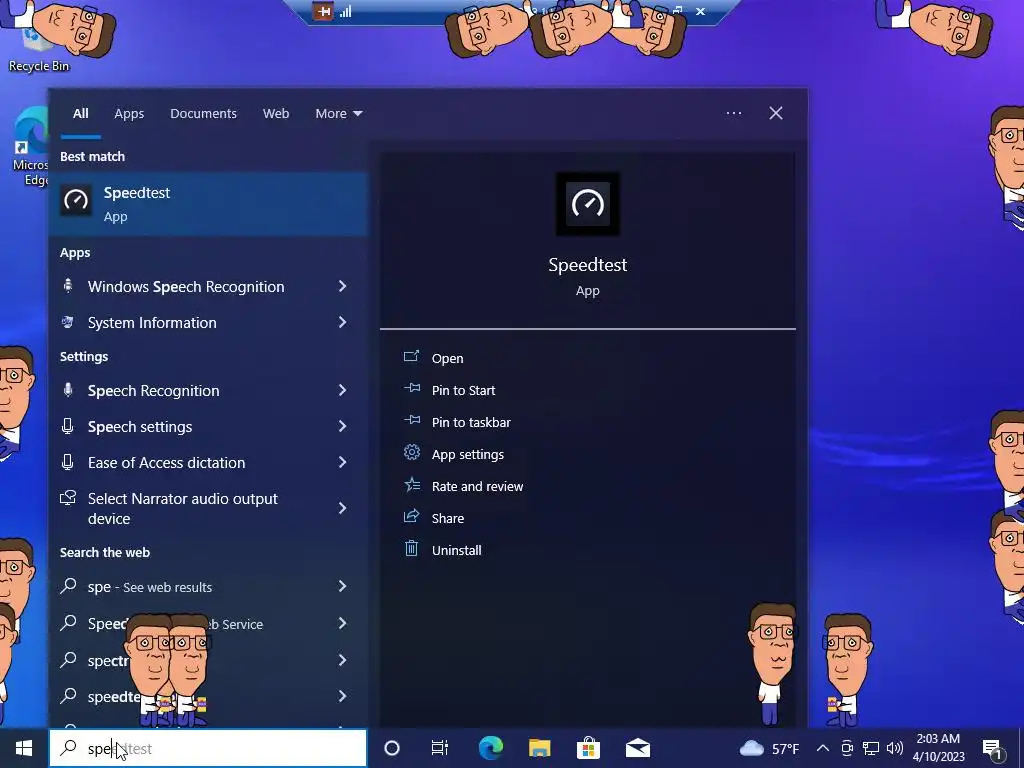This screenshot has height=768, width=1024.
Task: Click the gear icon for App settings
Action: point(411,452)
